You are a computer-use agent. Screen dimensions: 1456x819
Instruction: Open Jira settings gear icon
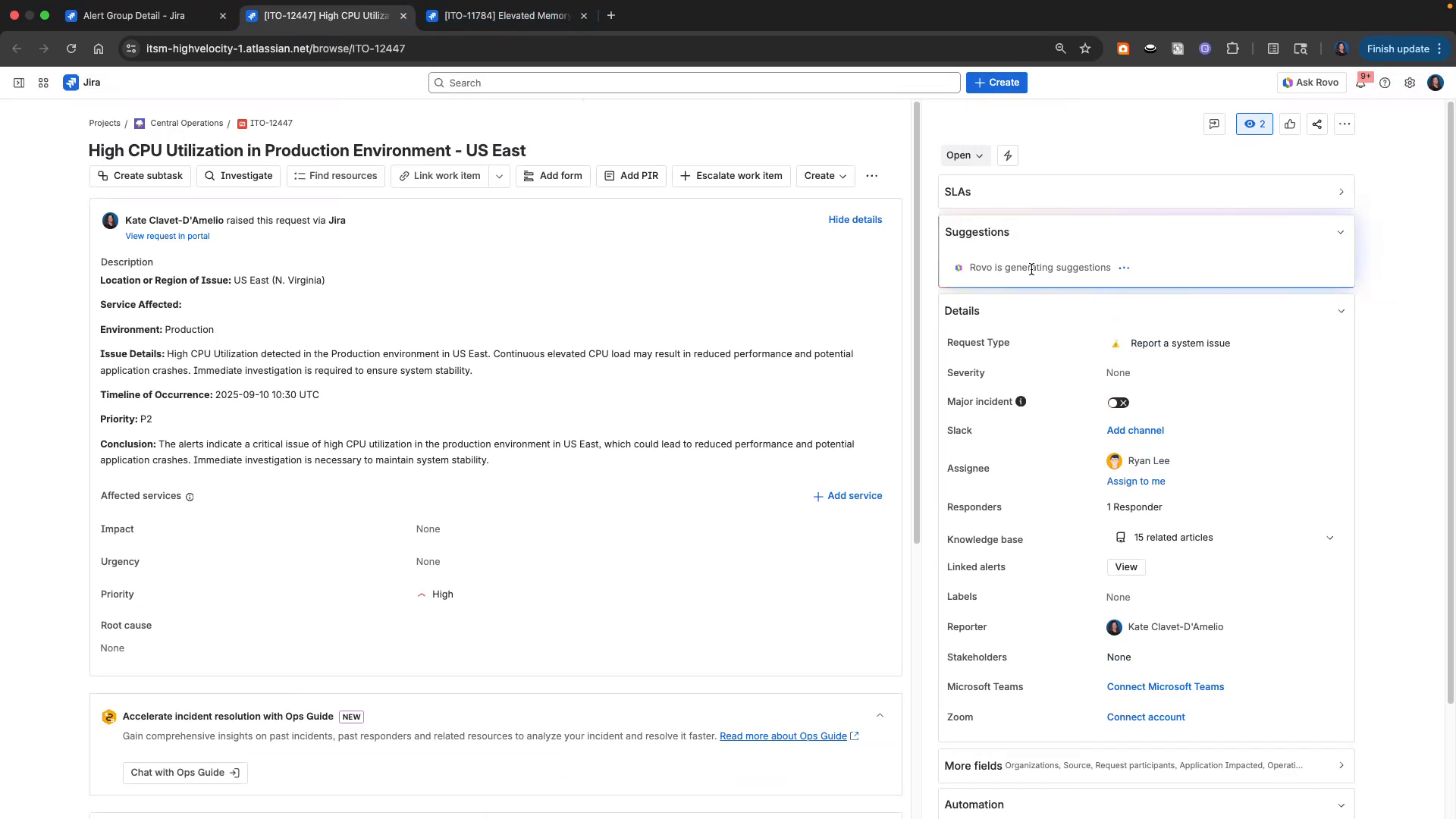click(x=1410, y=83)
